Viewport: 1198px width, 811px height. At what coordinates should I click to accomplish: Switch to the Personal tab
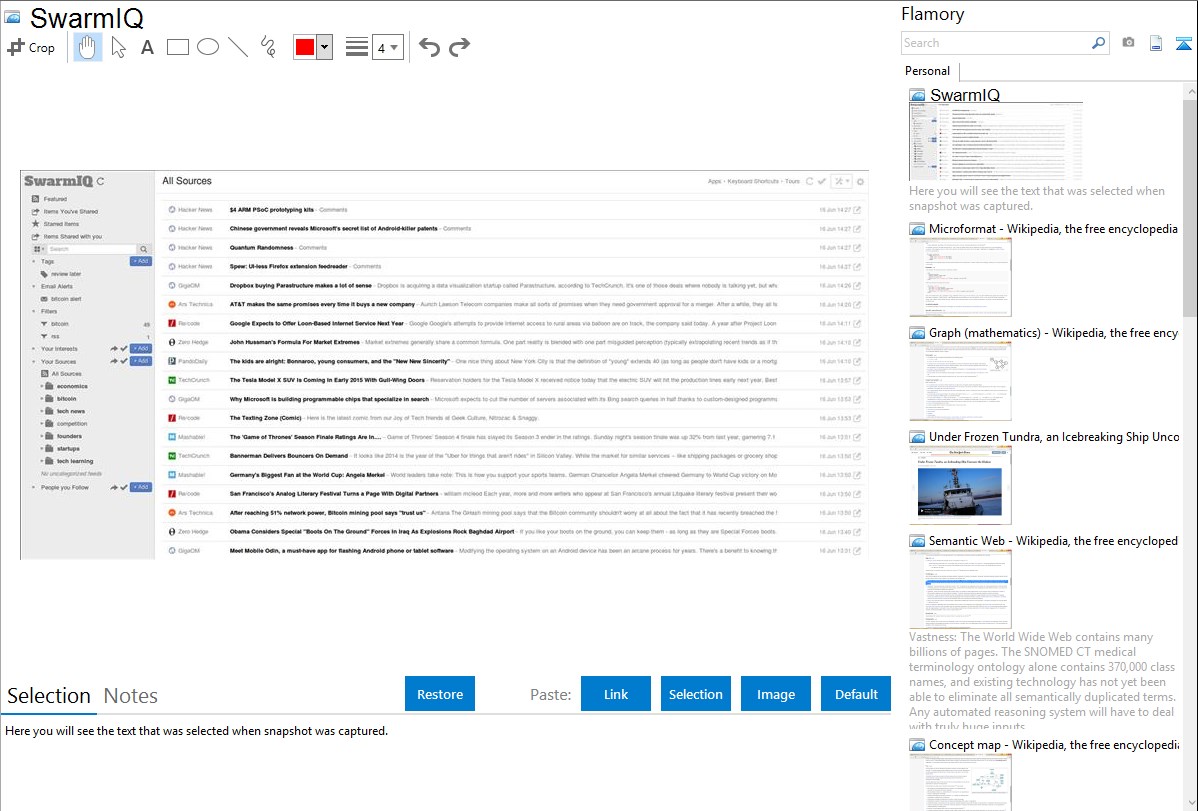(928, 71)
